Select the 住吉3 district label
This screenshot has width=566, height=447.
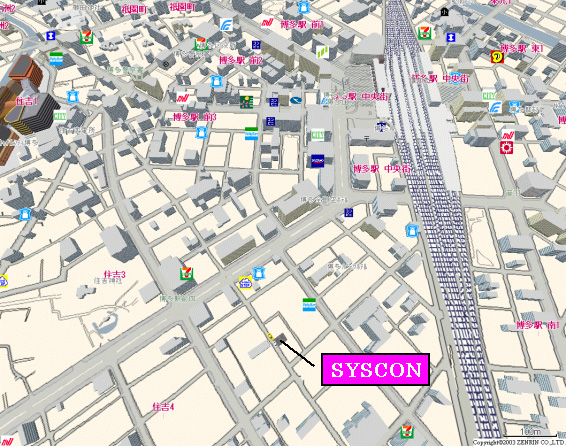pos(114,275)
